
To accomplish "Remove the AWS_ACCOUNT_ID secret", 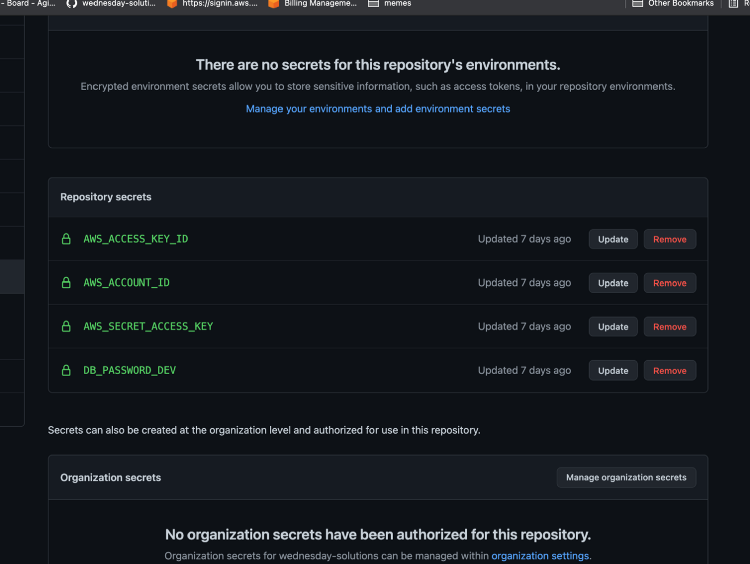I will point(670,283).
